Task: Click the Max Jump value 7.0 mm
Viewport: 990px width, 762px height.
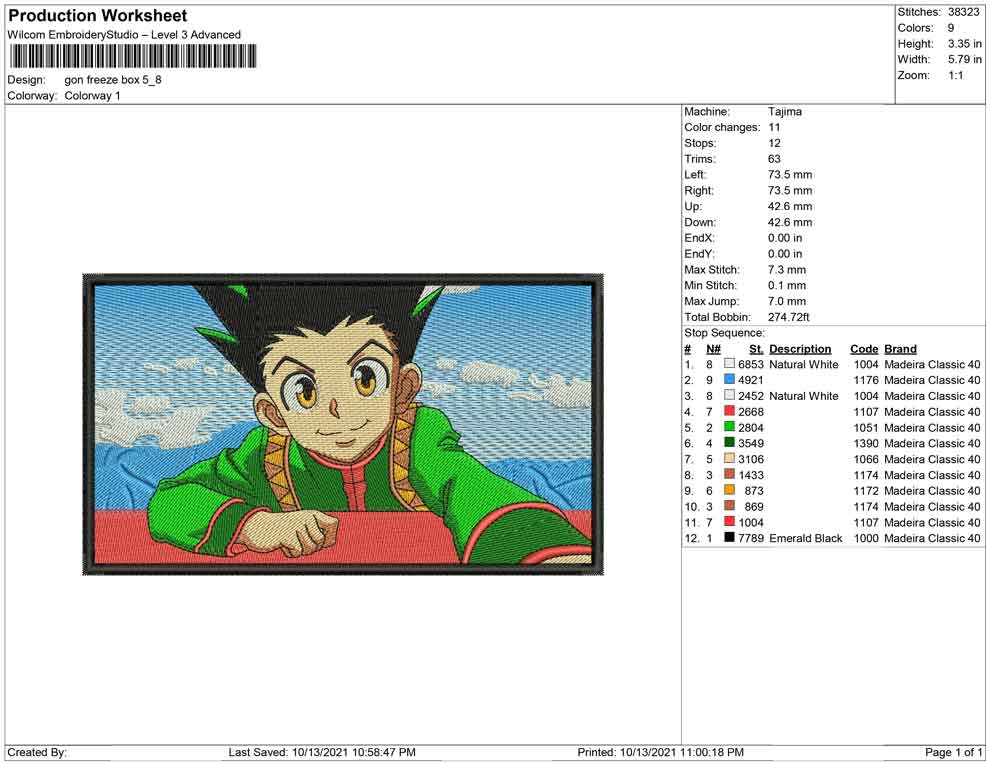Action: (x=787, y=301)
